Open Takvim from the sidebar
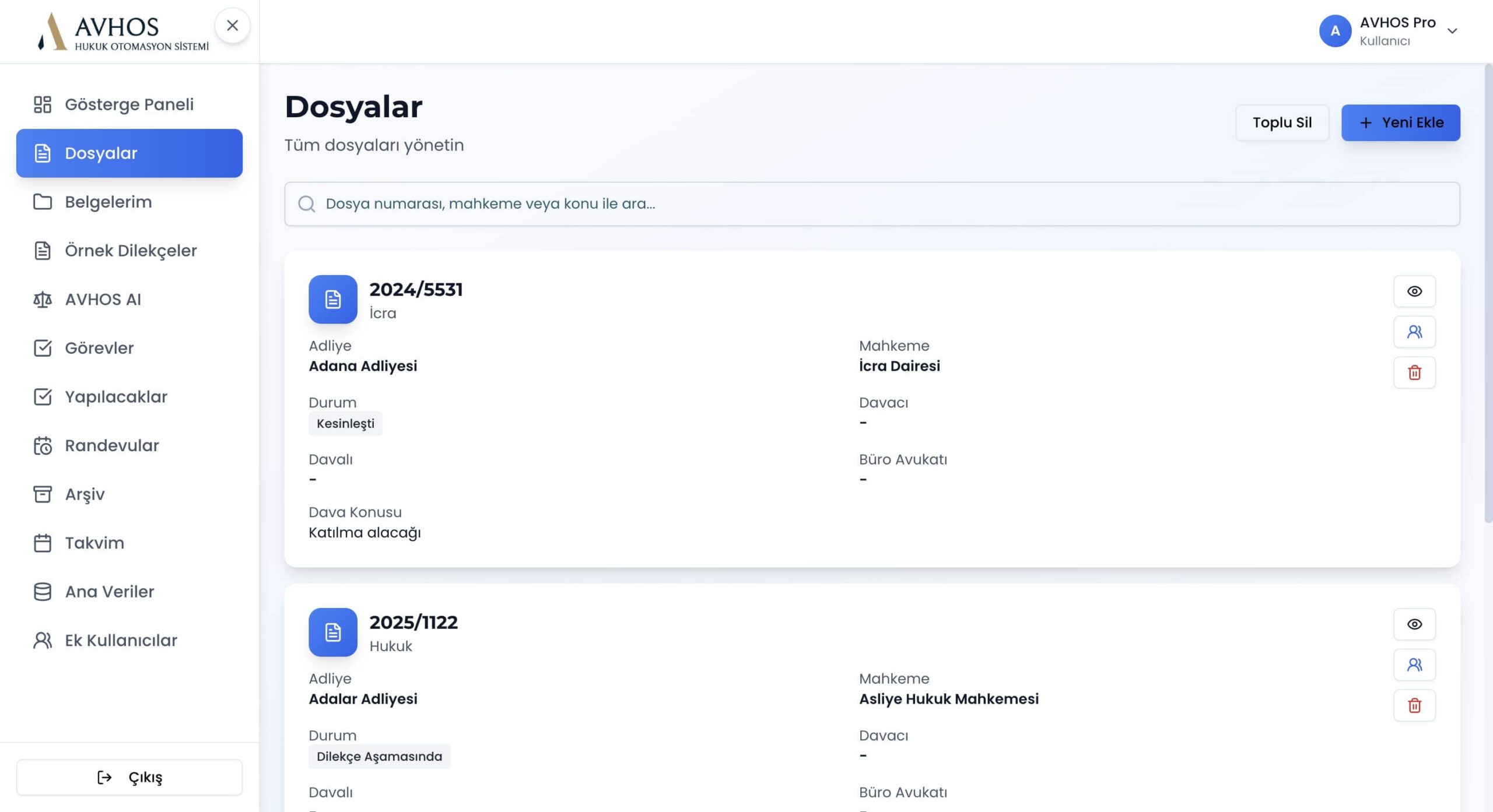Screen dimensions: 1493x812 [x=94, y=543]
